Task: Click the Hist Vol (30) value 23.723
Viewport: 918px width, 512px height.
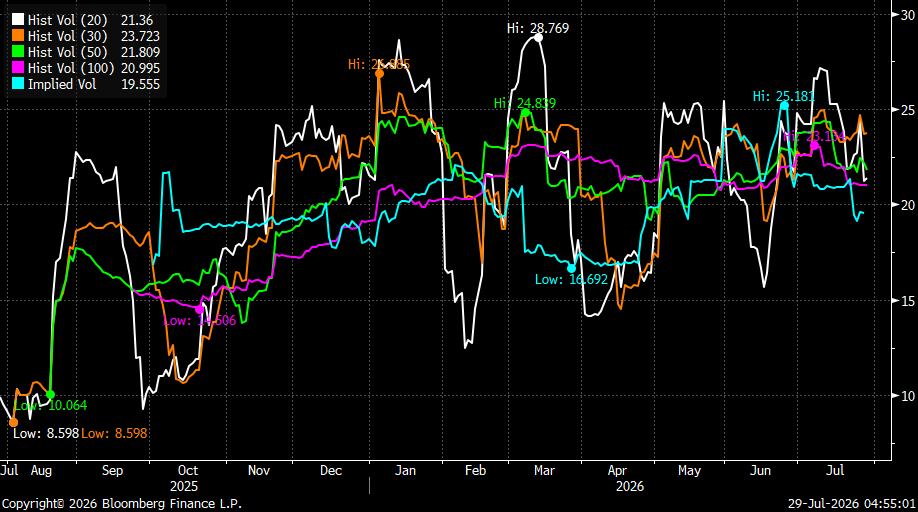Action: tap(141, 36)
